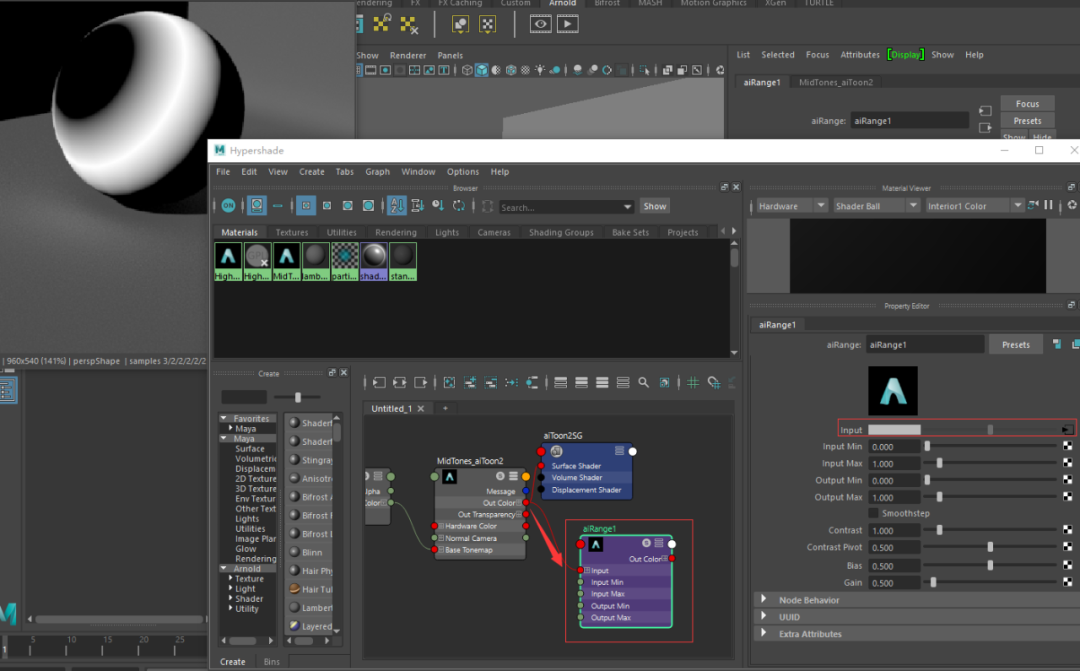This screenshot has width=1080, height=671.
Task: Select MidTones_aiToon2 tab in Attribute Editor
Action: 835,82
